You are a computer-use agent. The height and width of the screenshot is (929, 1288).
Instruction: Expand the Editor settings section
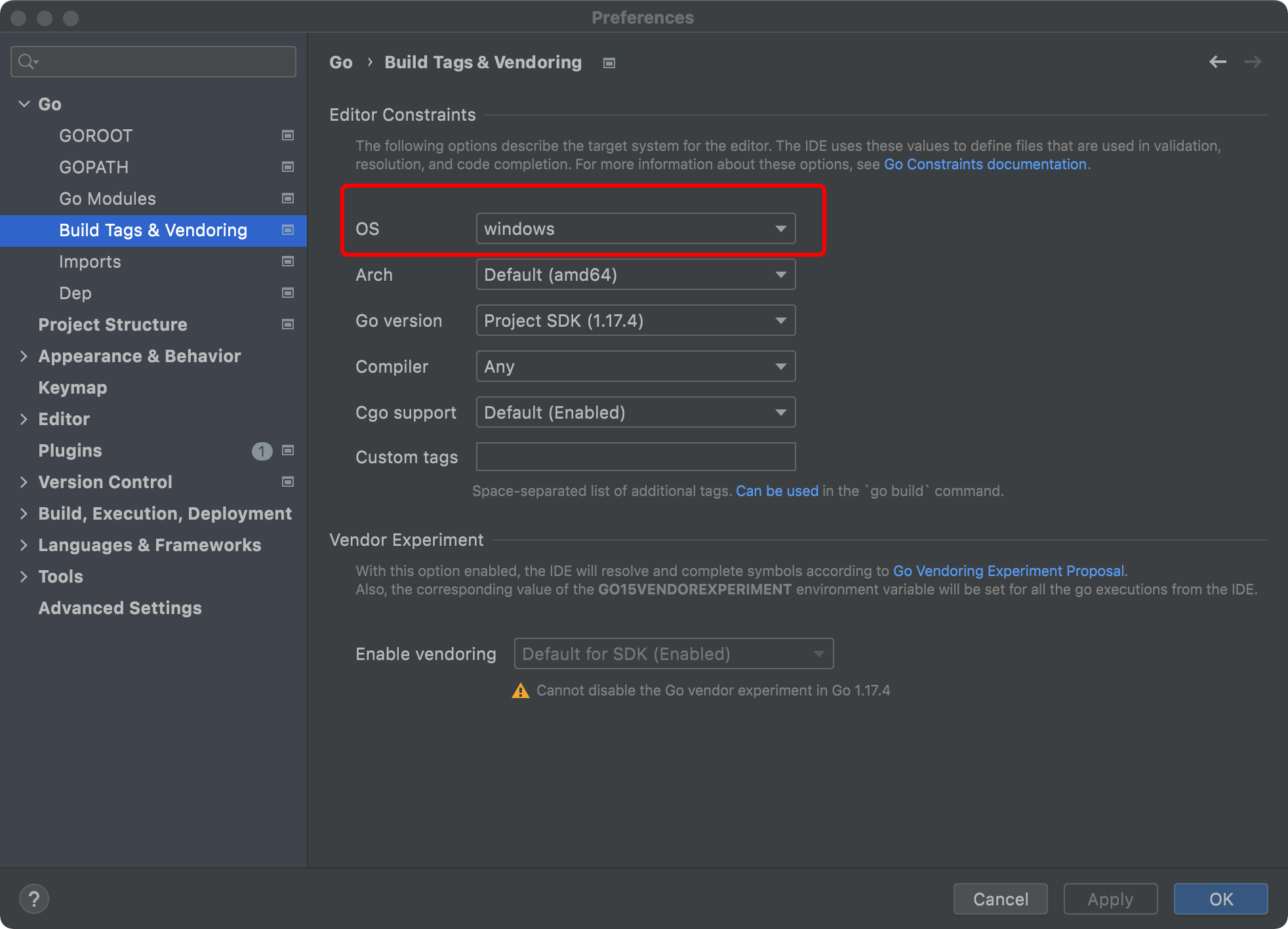coord(24,419)
